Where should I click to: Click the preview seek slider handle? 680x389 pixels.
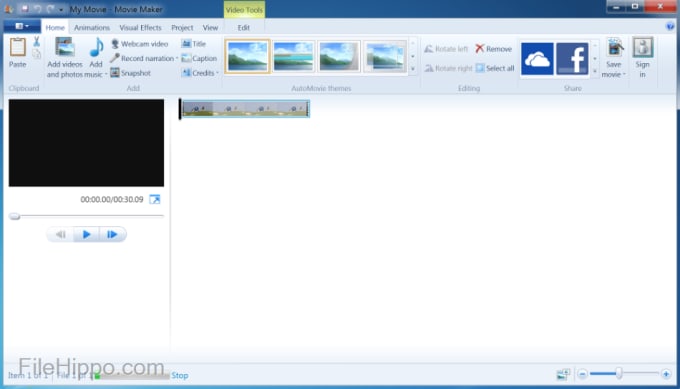pos(14,216)
